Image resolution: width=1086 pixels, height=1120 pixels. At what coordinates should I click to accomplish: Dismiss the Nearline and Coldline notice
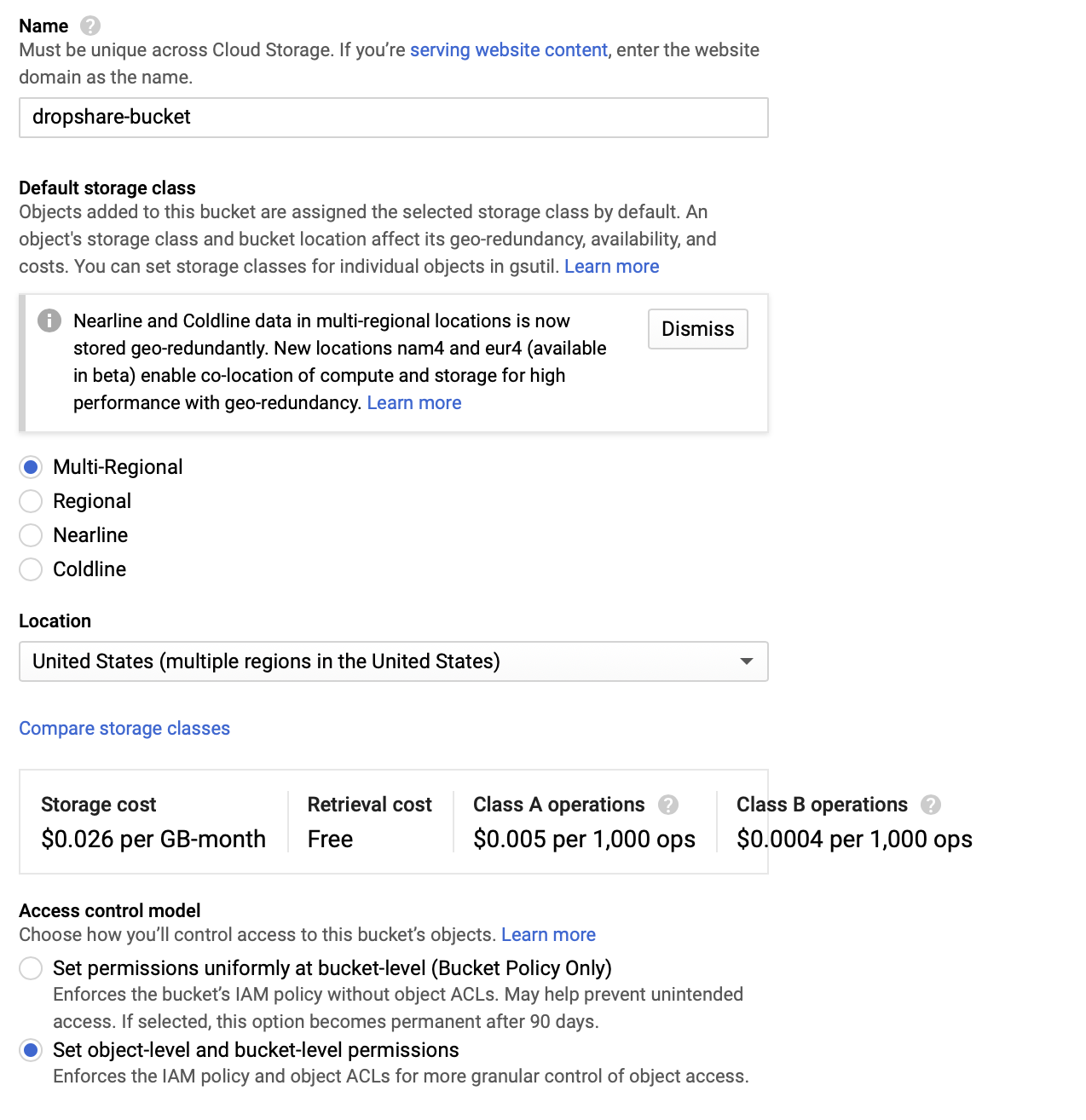697,329
